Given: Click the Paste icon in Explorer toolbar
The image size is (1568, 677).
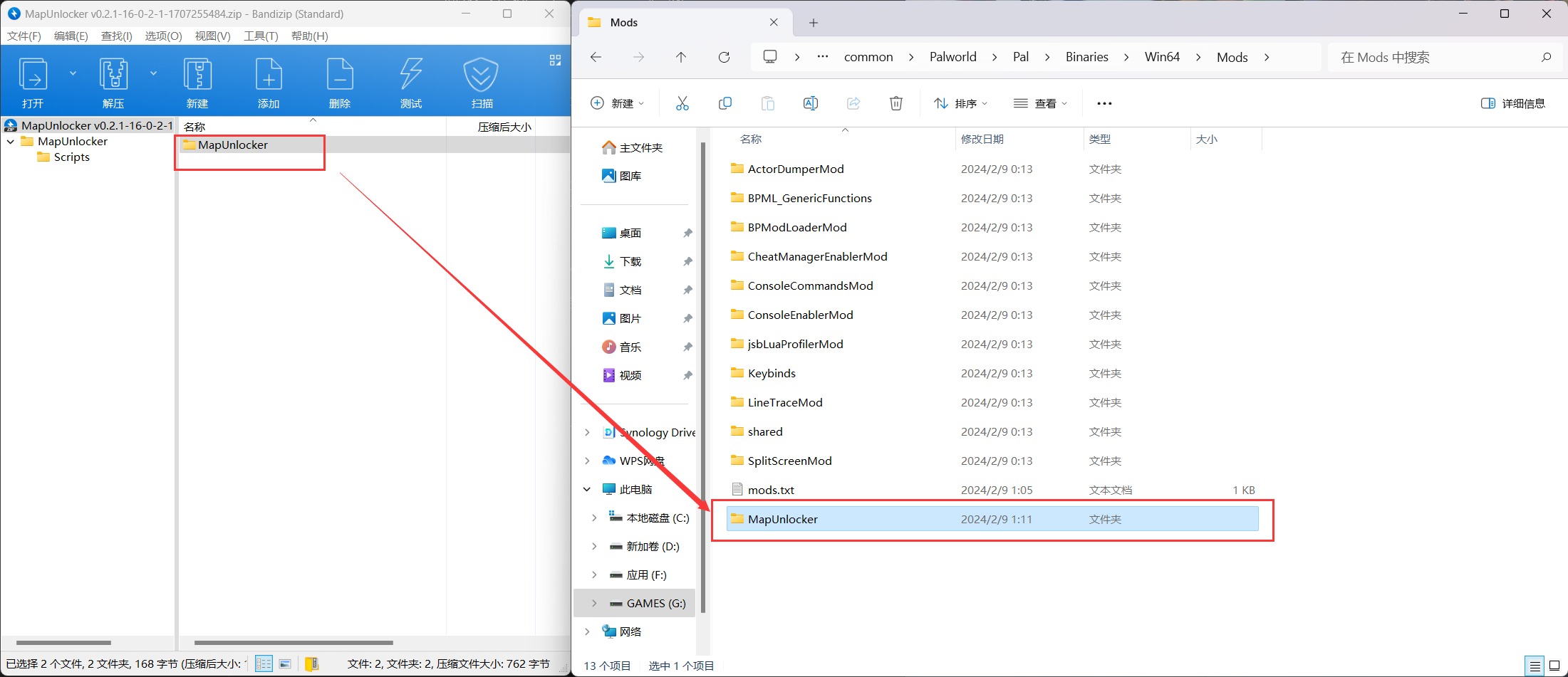Looking at the screenshot, I should [768, 103].
